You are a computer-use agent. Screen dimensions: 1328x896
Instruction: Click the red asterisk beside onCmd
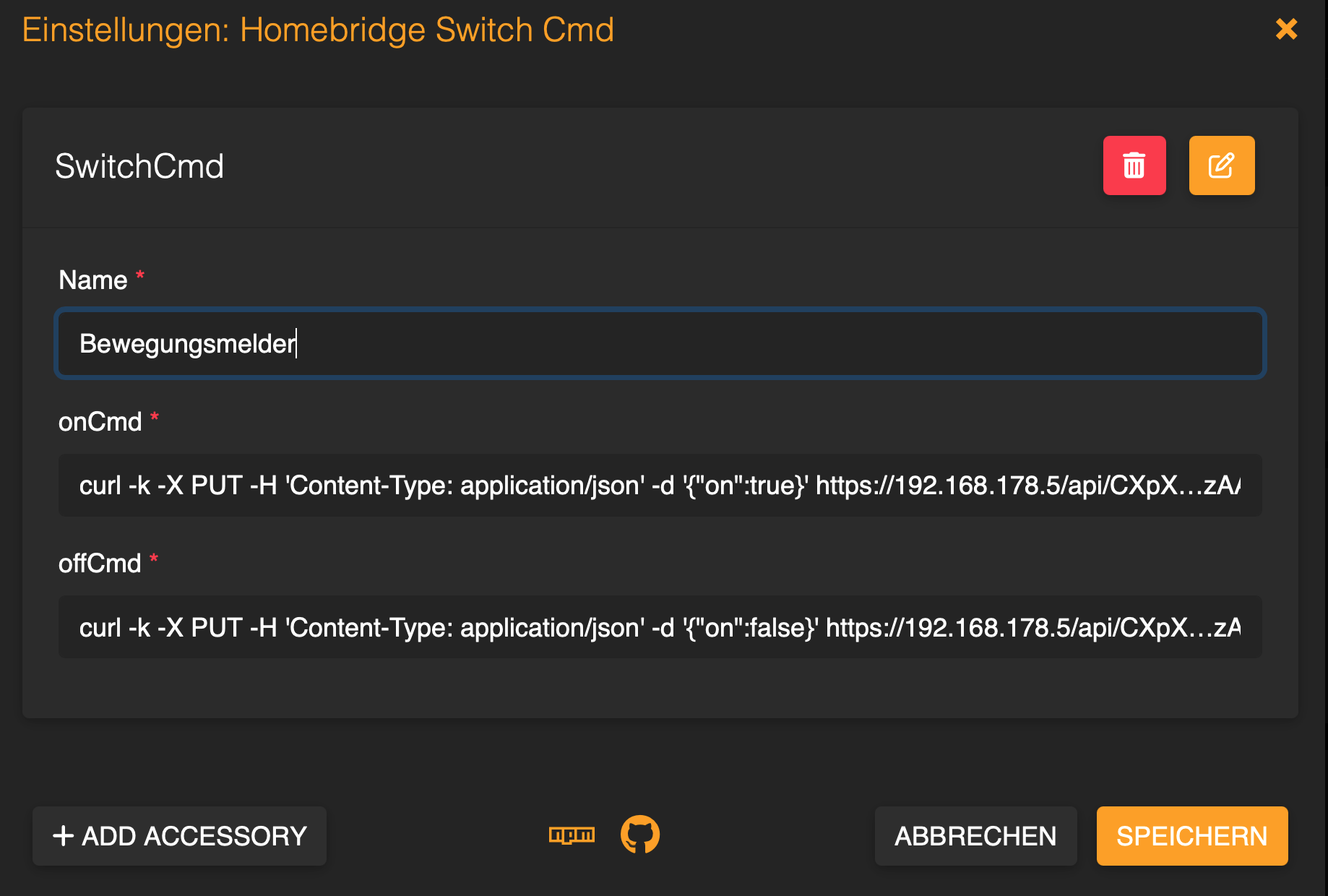pos(155,417)
